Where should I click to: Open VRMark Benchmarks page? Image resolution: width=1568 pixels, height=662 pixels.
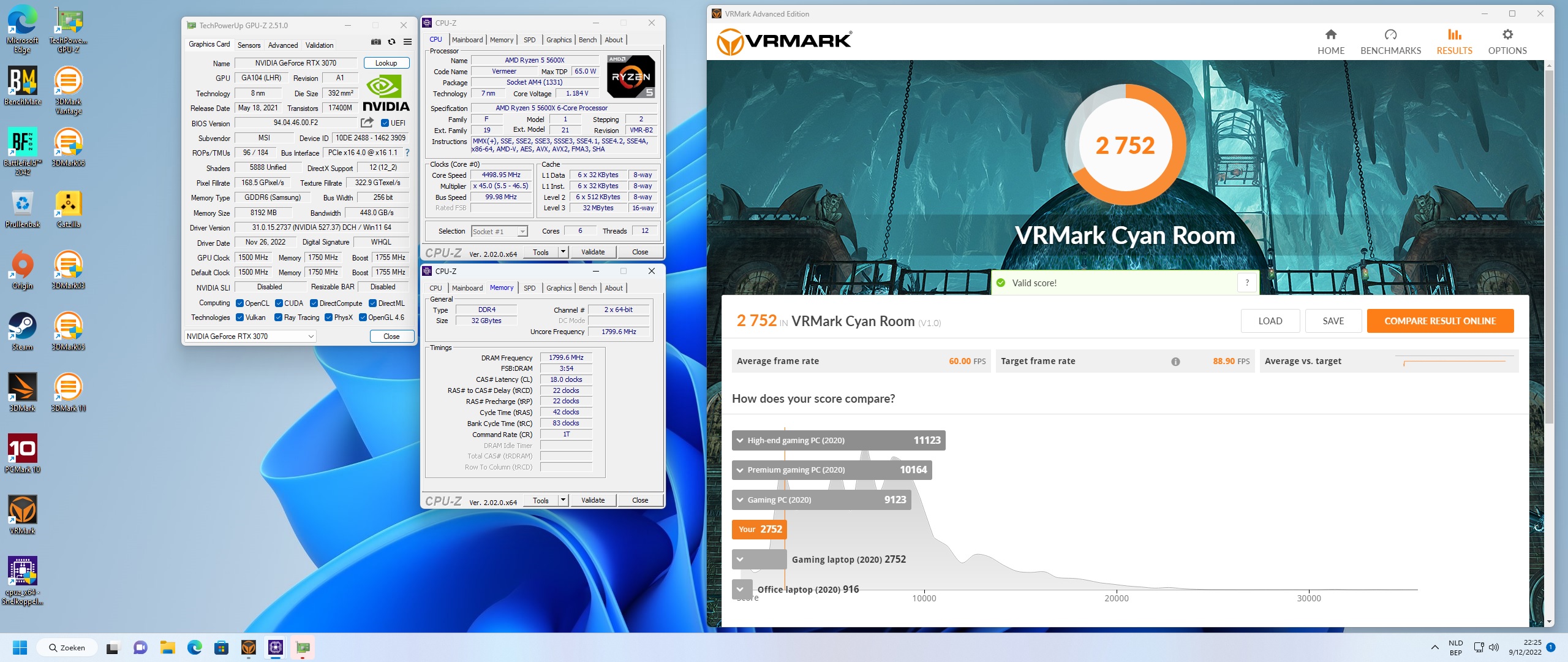coord(1390,42)
